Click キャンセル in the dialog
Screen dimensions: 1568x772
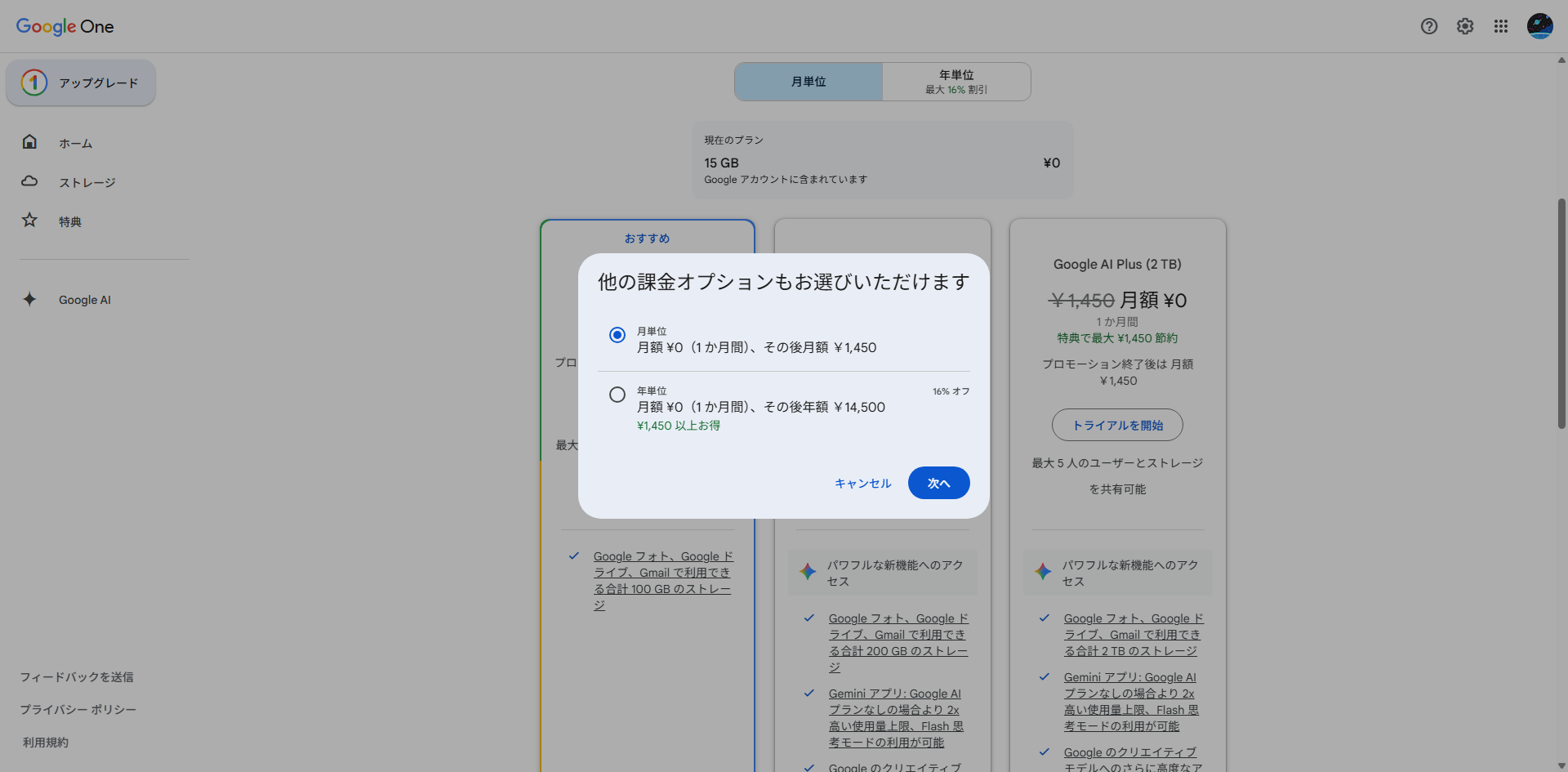pyautogui.click(x=862, y=483)
